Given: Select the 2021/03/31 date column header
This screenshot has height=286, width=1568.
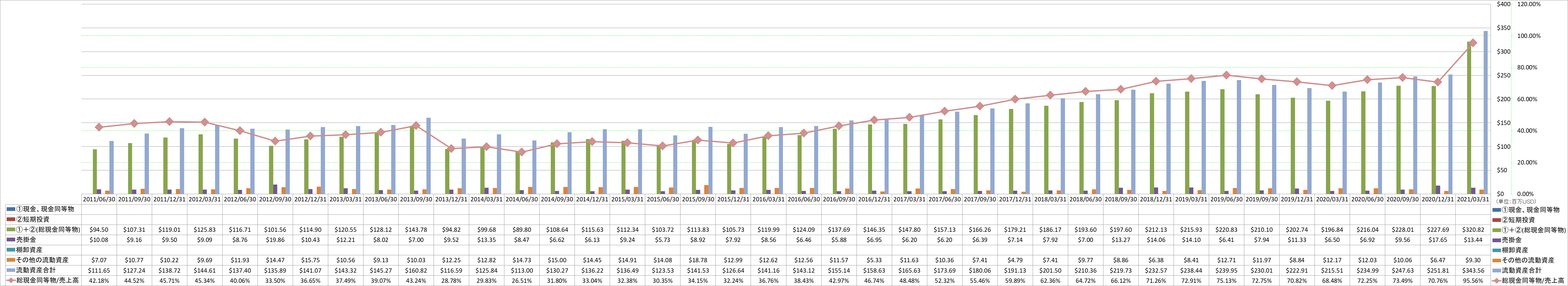Looking at the screenshot, I should (1474, 199).
